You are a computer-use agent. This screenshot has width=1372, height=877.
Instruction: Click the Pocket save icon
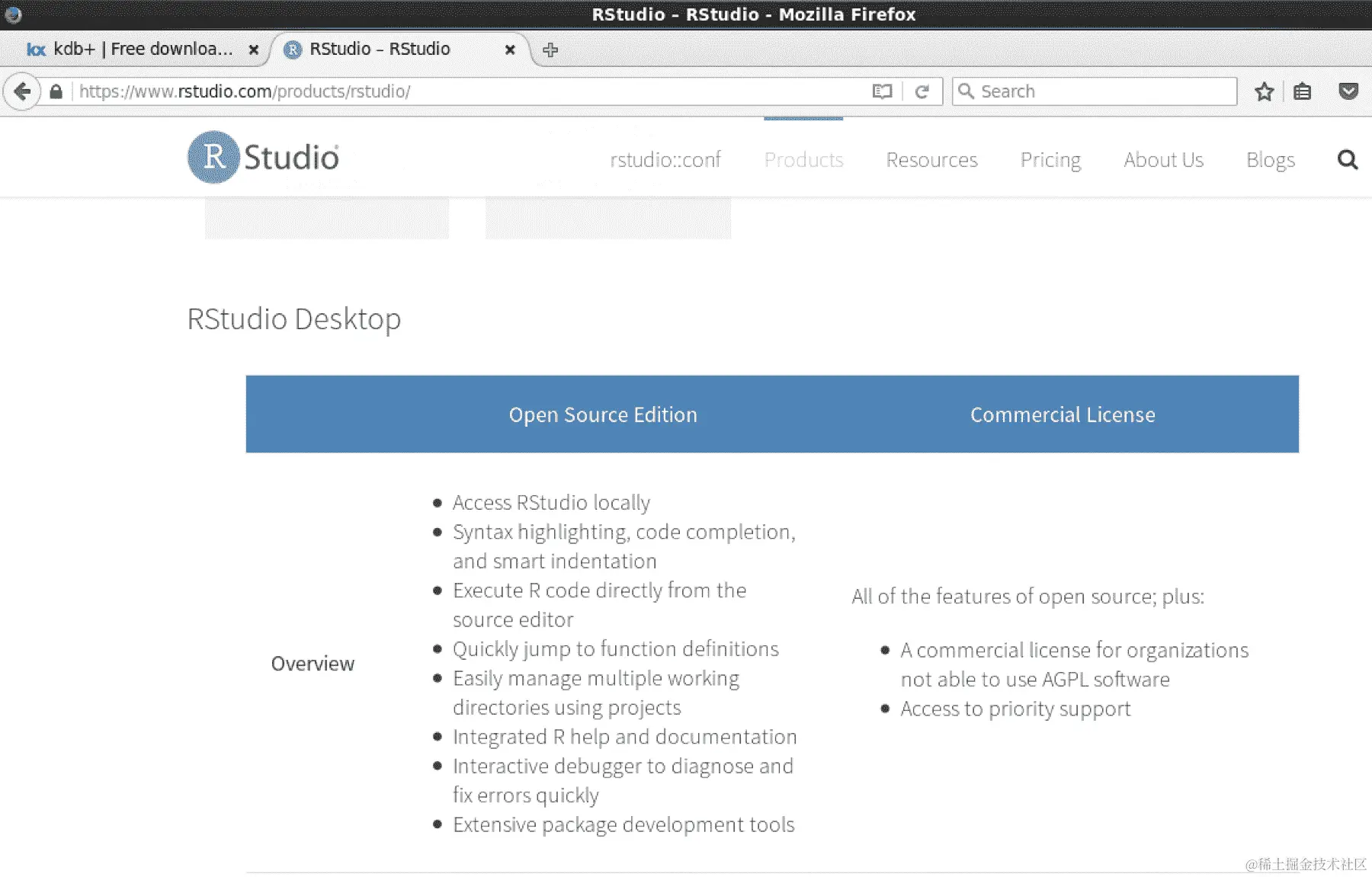coord(1348,91)
